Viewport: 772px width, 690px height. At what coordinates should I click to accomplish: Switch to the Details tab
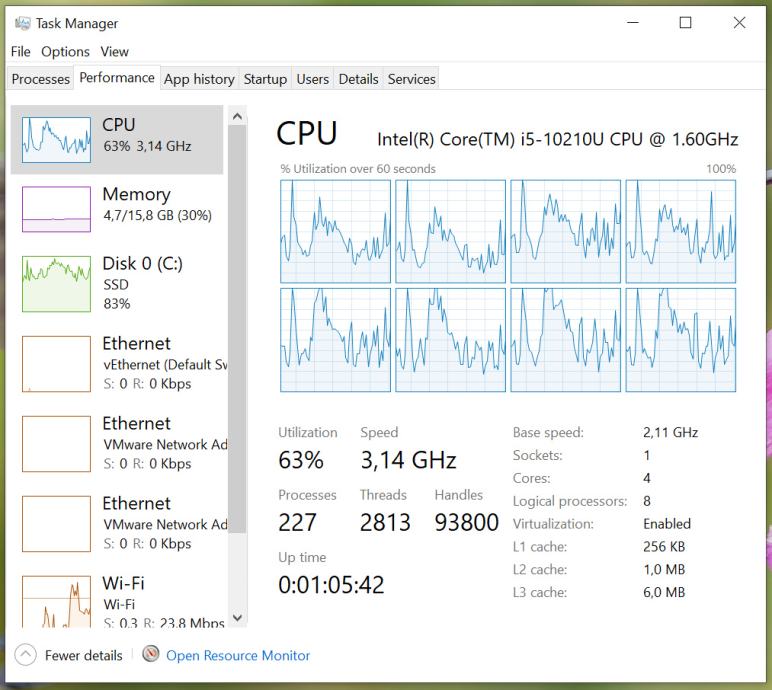[358, 79]
